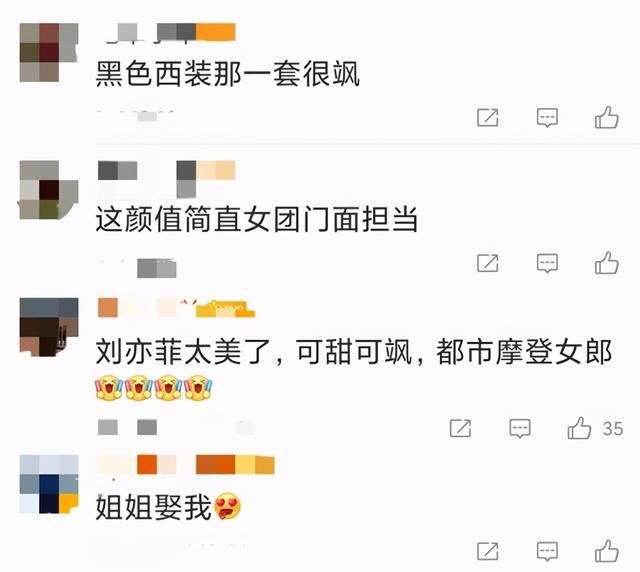Open avatar of the 刘亦菲太美了 commenter
Image resolution: width=640 pixels, height=572 pixels.
point(49,327)
